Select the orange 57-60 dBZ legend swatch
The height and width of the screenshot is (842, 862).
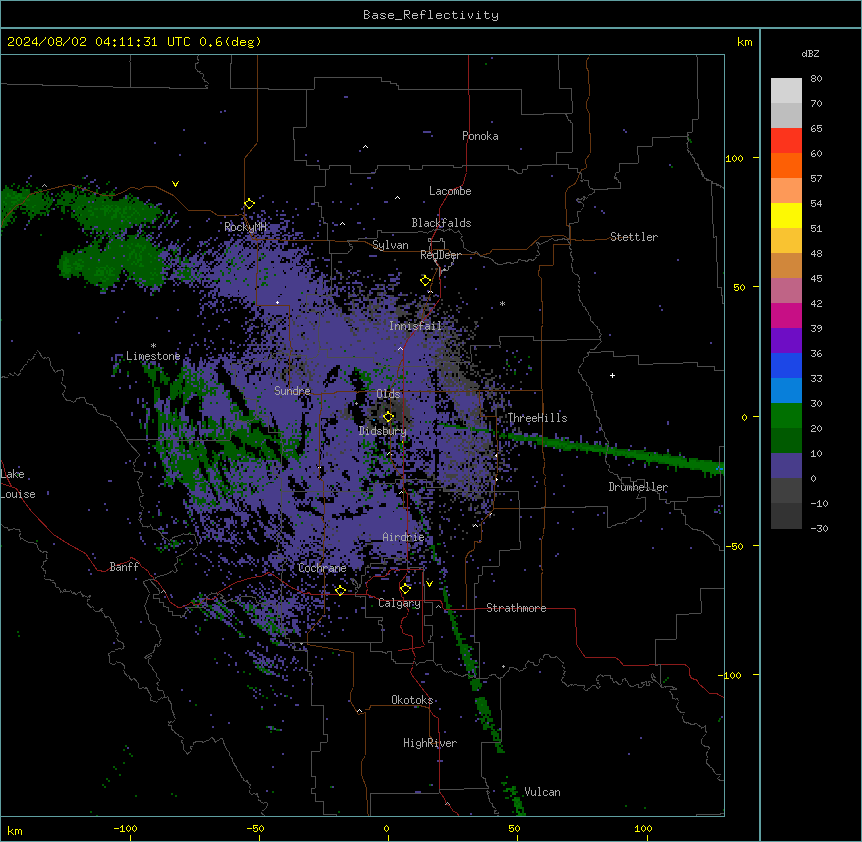tap(786, 165)
